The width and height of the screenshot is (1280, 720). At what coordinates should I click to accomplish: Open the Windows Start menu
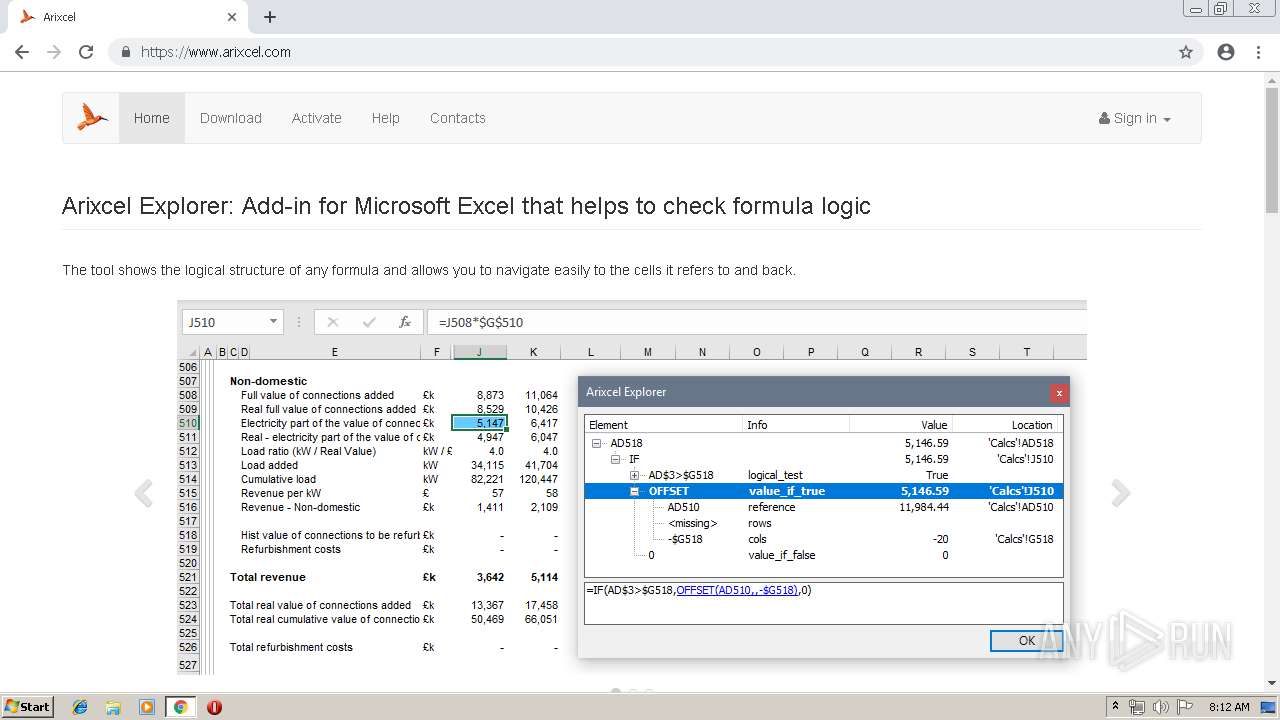point(27,707)
